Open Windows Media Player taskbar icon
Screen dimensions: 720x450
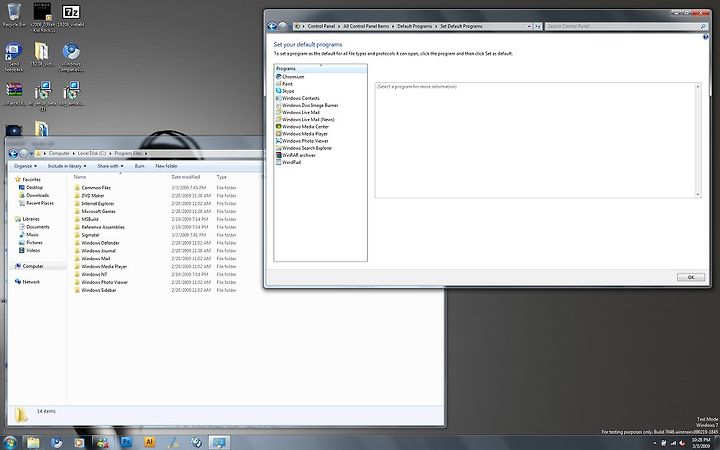[79, 442]
